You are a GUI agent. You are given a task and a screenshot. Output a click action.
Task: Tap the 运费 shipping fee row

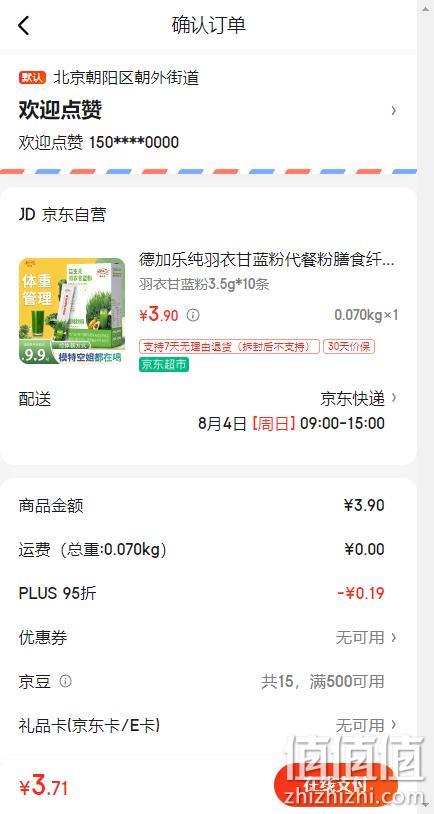208,549
